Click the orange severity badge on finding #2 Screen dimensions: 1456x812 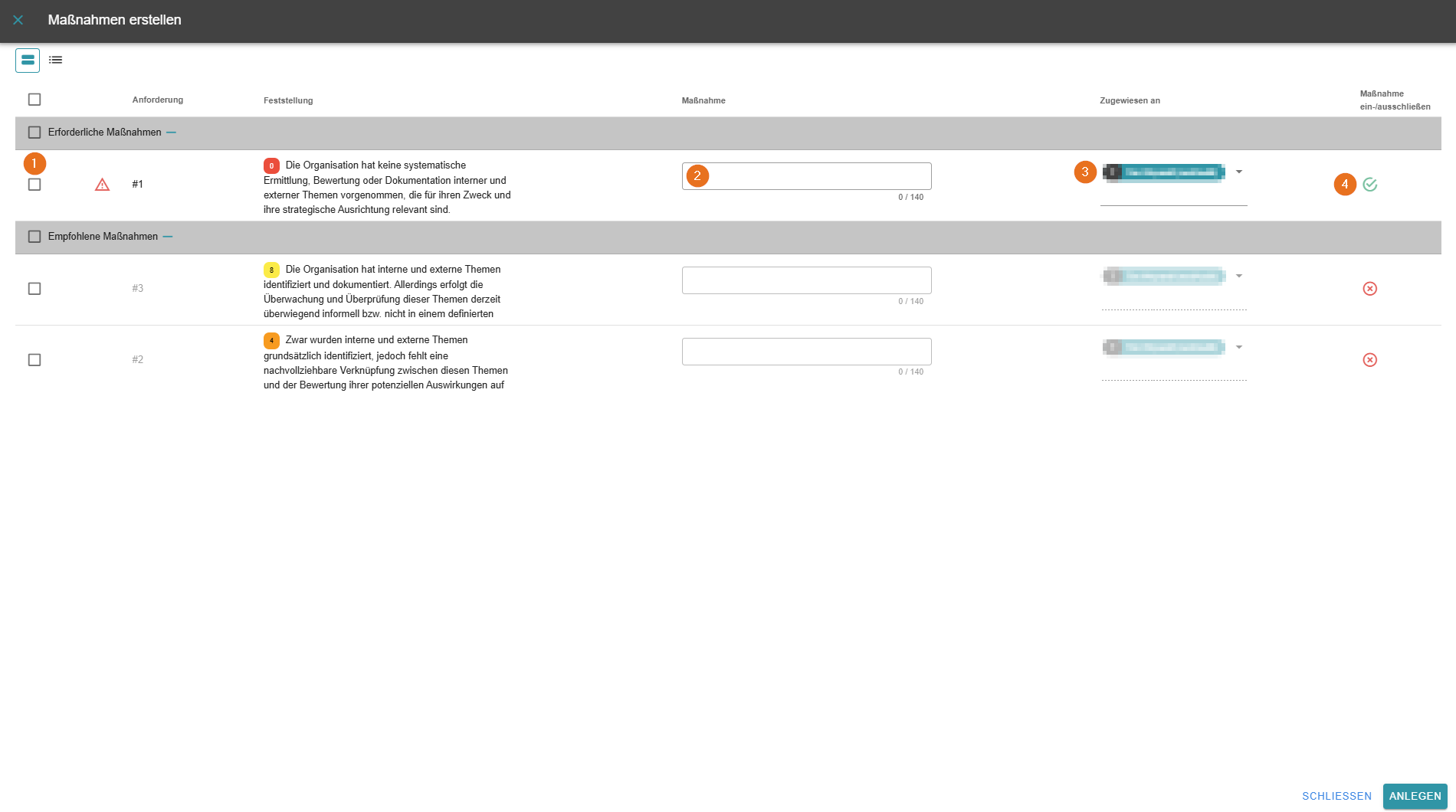point(271,341)
